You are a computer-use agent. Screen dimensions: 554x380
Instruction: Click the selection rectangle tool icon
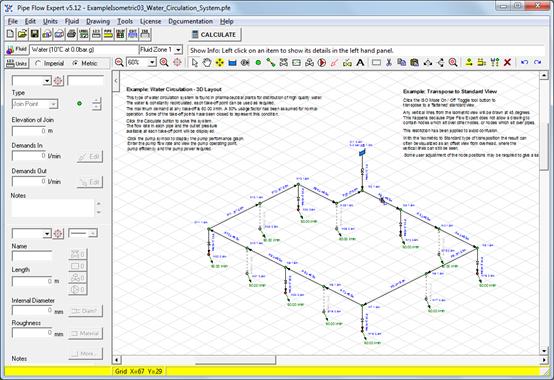coord(376,63)
